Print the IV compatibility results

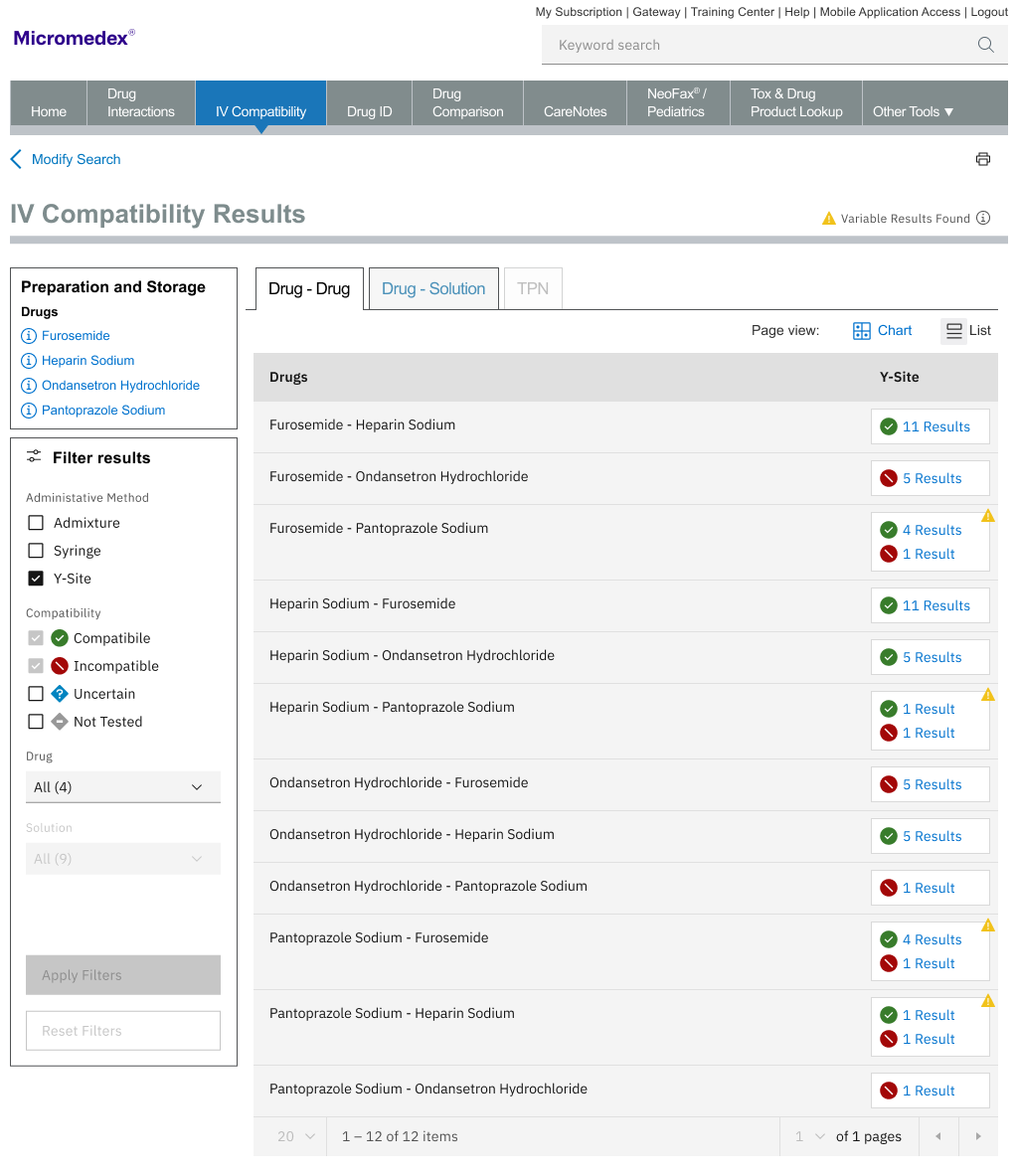(x=983, y=159)
